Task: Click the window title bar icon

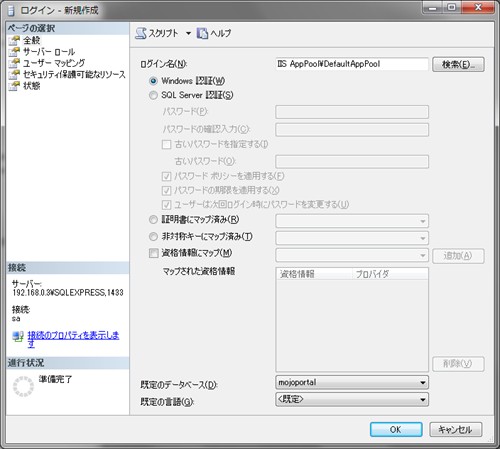Action: (x=11, y=11)
